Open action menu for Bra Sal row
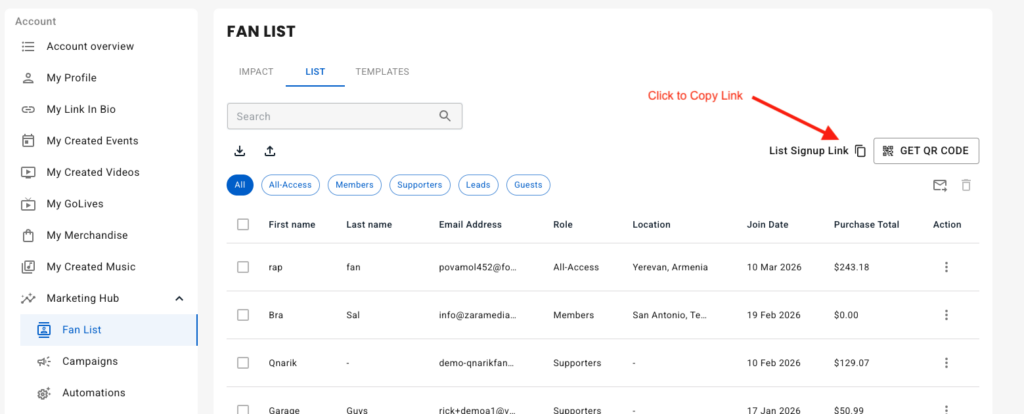 point(946,315)
